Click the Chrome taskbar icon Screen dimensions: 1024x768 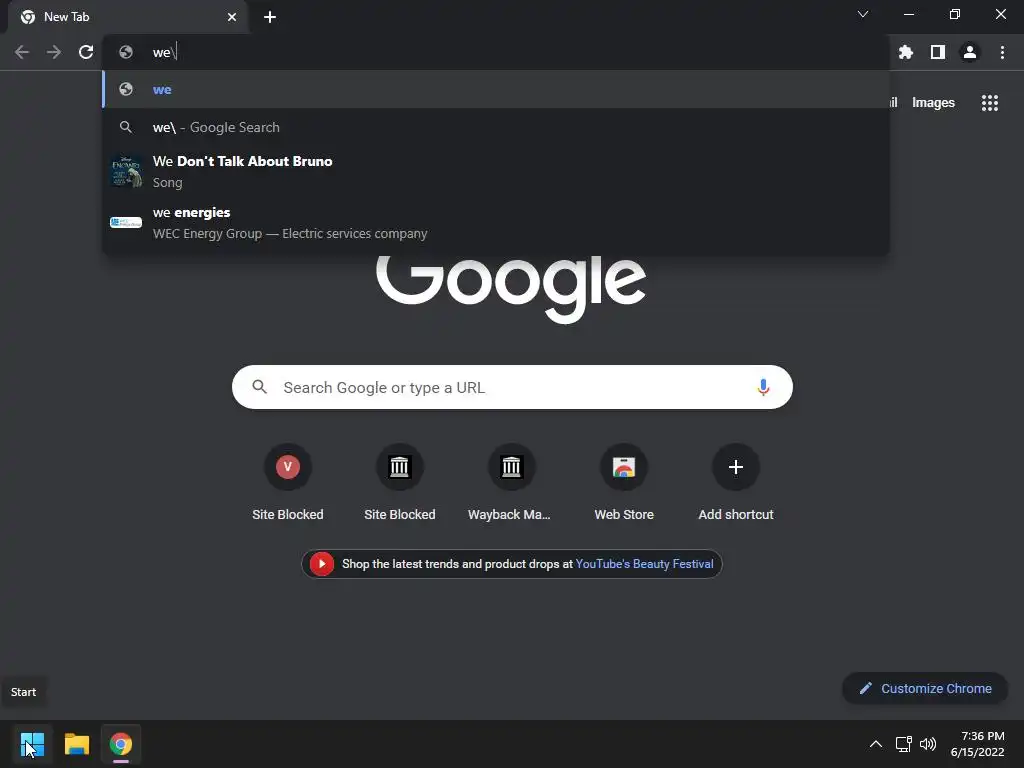tap(121, 744)
